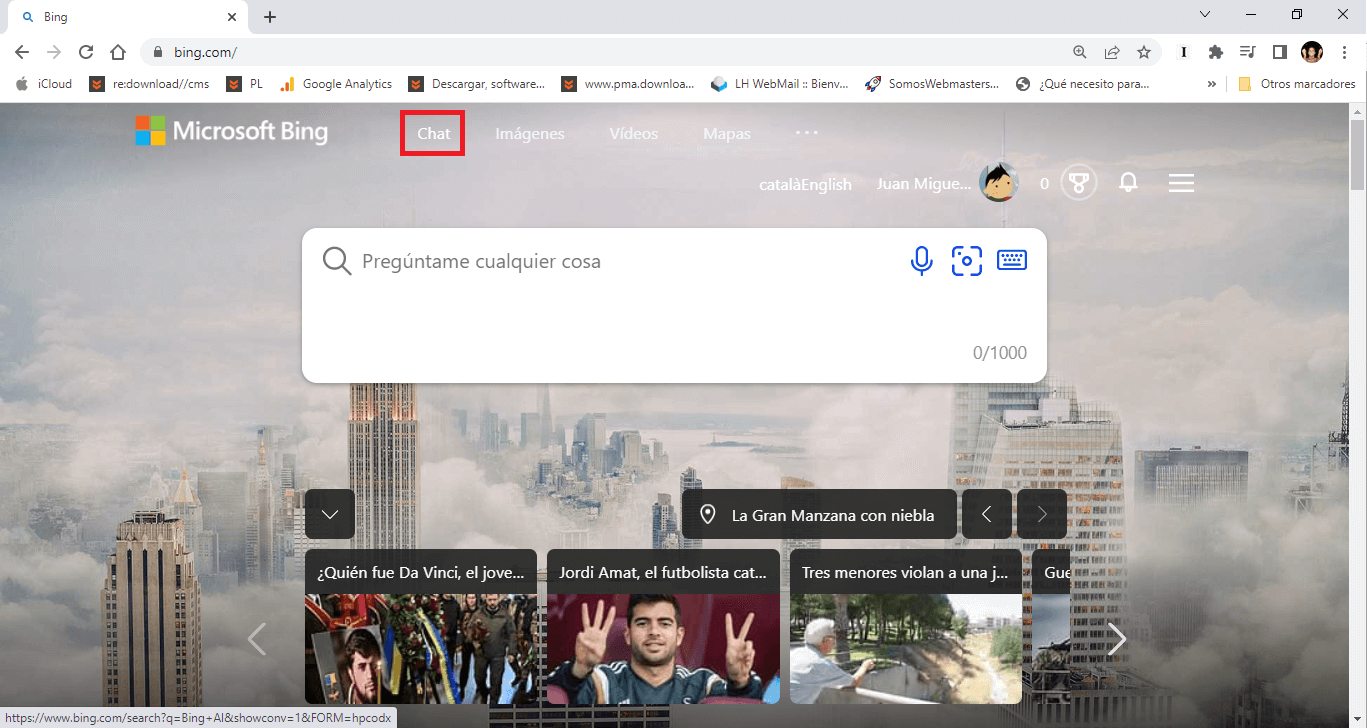
Task: Open the Juan Migue... account menu
Action: (x=924, y=184)
